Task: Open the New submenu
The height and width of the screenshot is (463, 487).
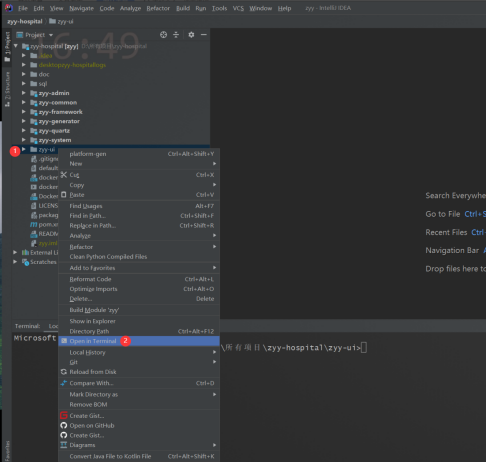Action: click(139, 164)
